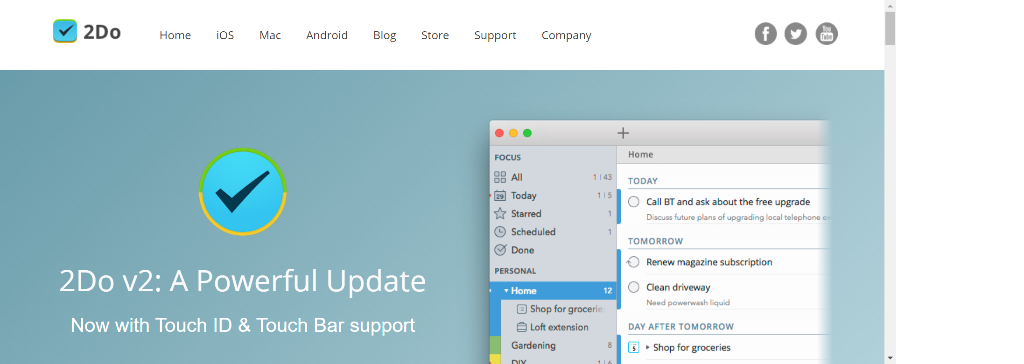The width and height of the screenshot is (1024, 364).
Task: Click the page scrollbar down arrow
Action: pyautogui.click(x=889, y=358)
